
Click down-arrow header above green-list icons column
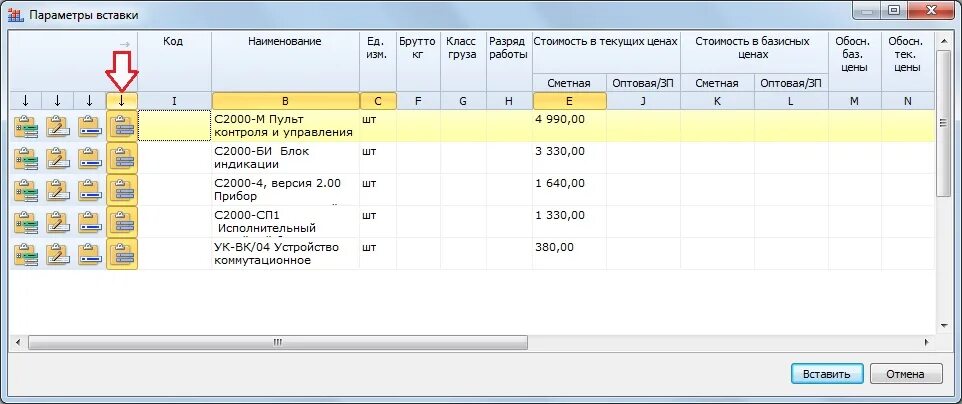point(26,101)
